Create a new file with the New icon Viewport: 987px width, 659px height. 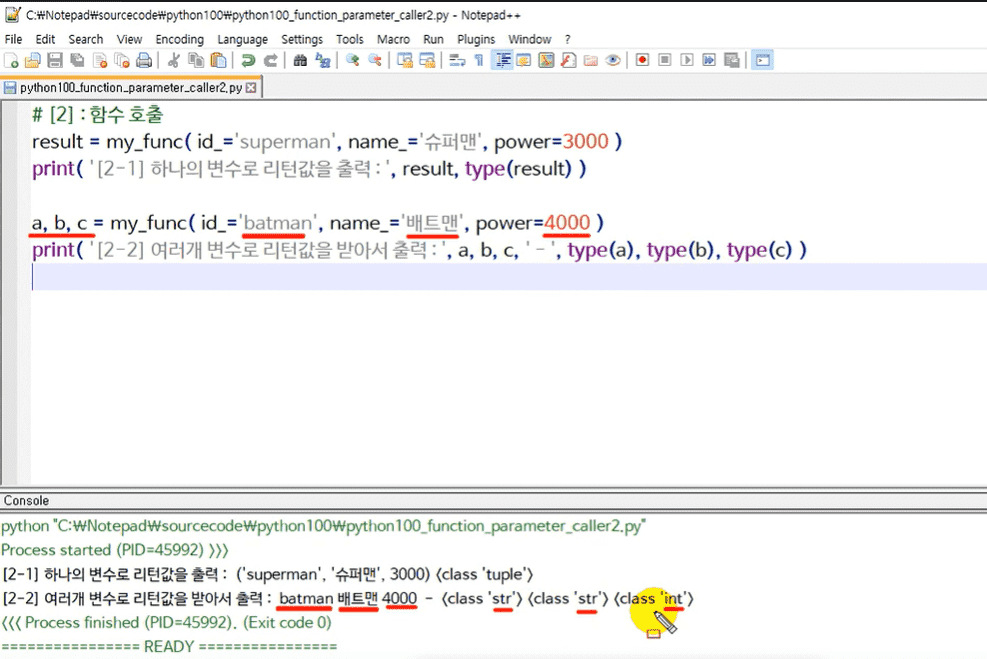coord(11,60)
